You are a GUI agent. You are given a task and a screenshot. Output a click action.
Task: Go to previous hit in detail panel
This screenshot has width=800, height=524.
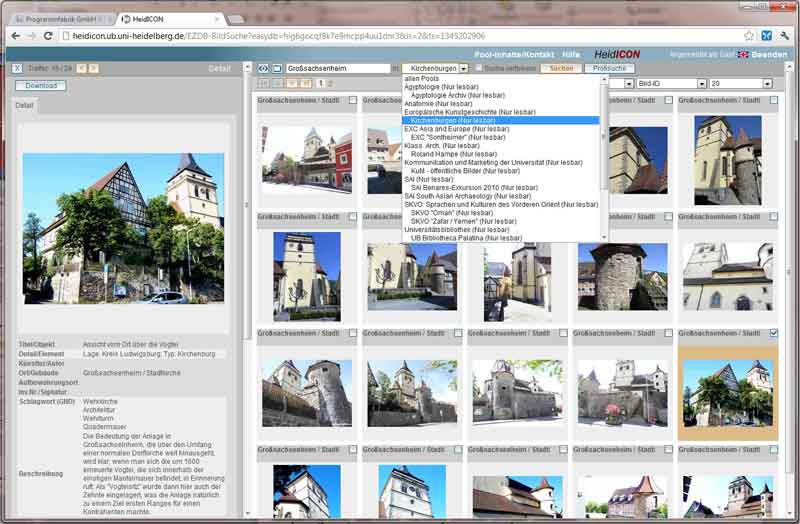(x=81, y=68)
